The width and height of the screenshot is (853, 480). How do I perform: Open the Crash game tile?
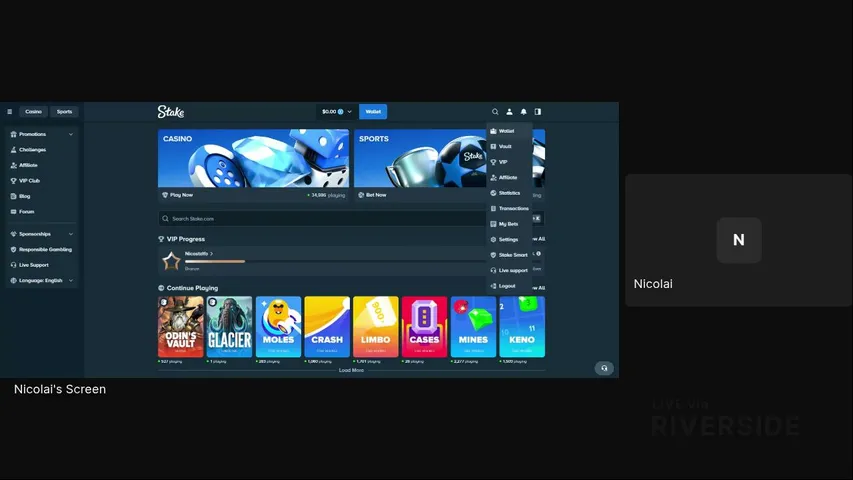click(x=327, y=327)
